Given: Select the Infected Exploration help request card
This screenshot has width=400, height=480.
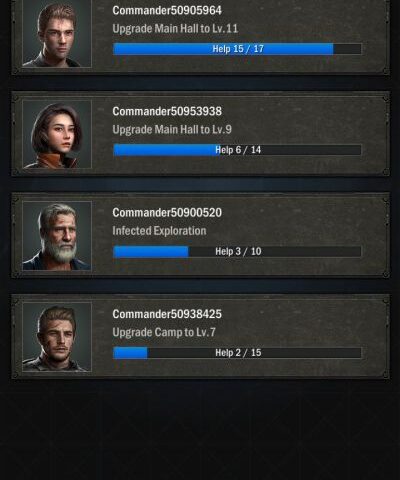Looking at the screenshot, I should tap(201, 235).
